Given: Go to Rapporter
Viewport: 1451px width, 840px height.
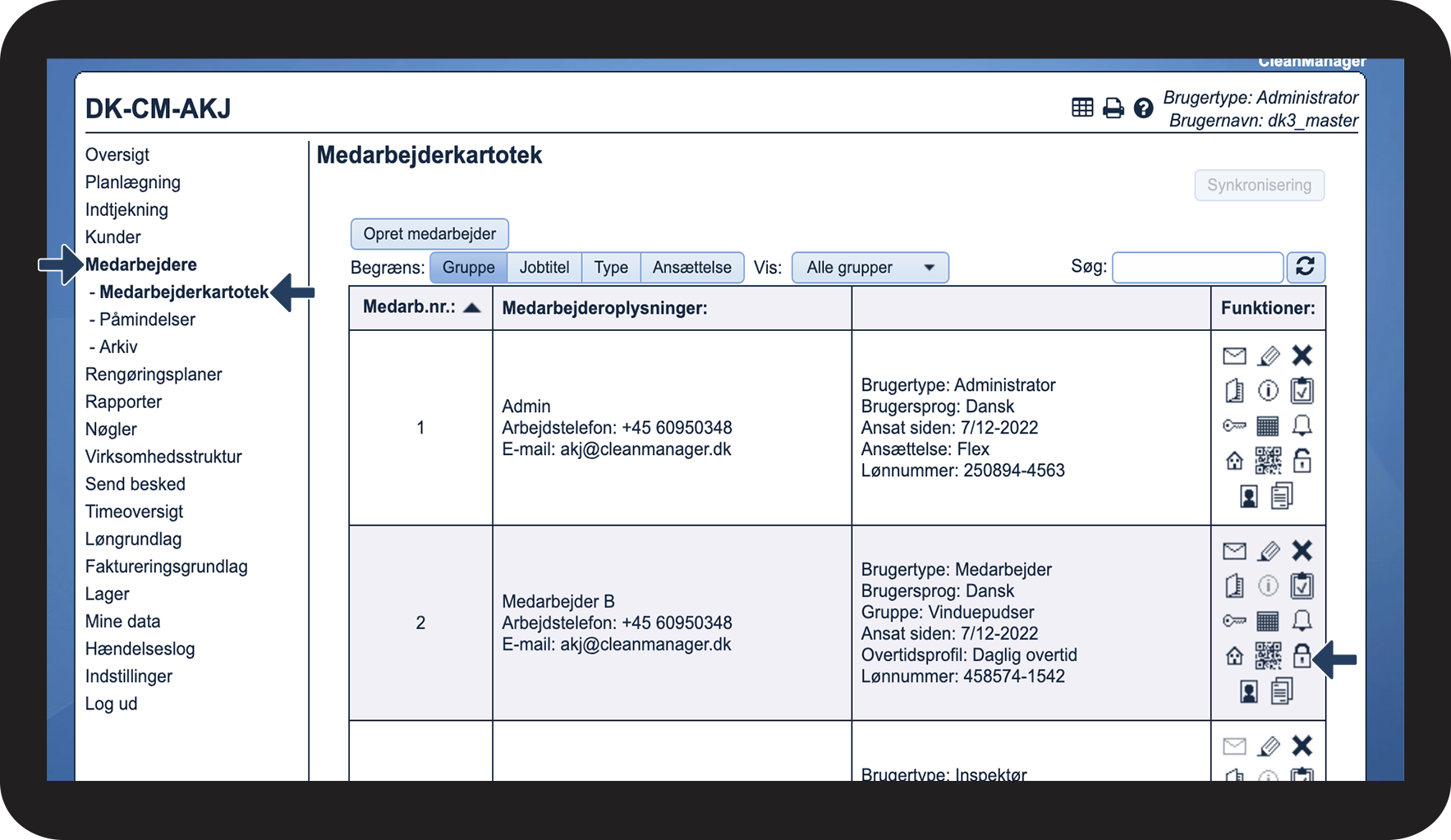Looking at the screenshot, I should pyautogui.click(x=123, y=402).
